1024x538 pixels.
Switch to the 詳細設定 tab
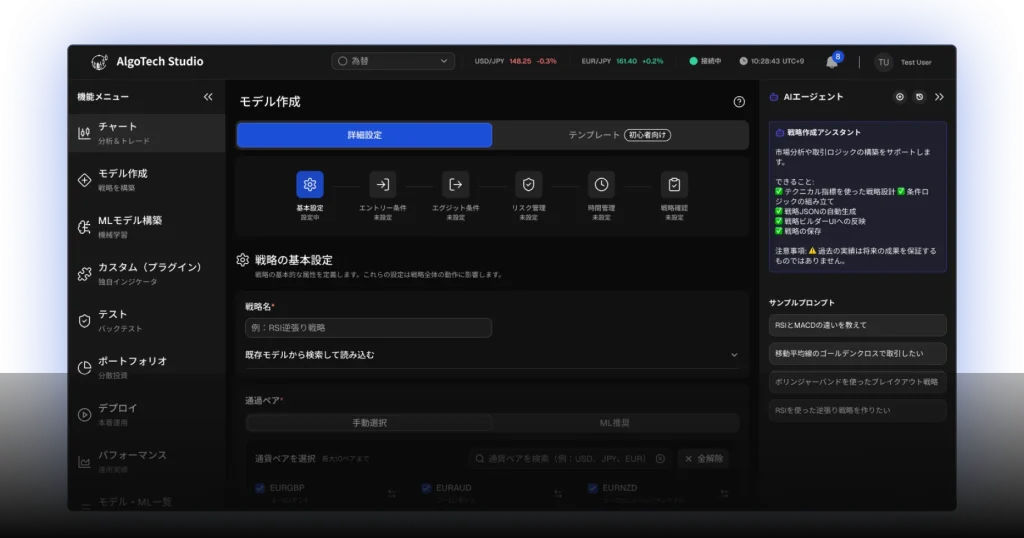coord(364,135)
